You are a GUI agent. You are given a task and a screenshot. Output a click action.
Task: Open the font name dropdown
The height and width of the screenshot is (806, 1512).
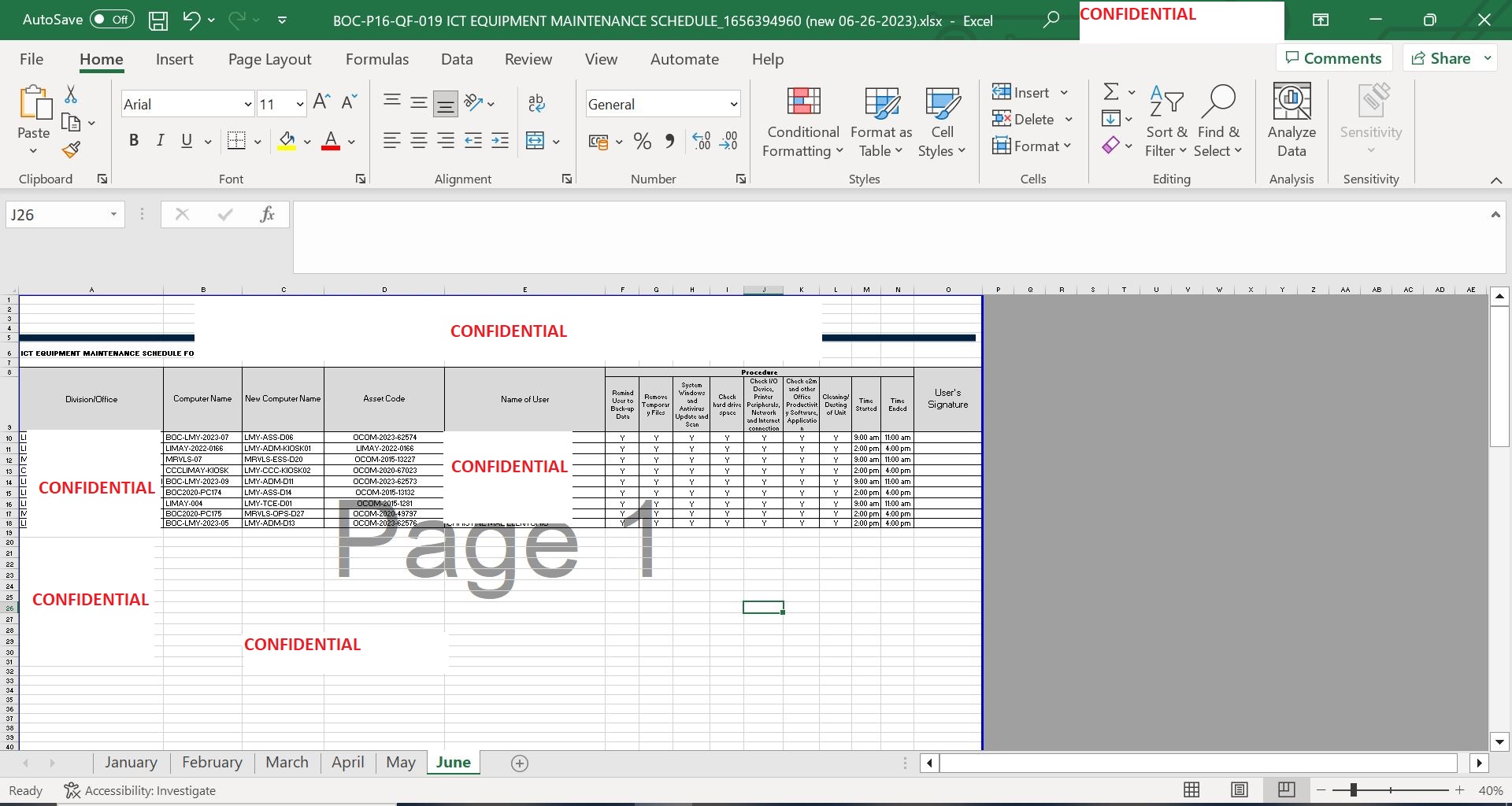(247, 104)
